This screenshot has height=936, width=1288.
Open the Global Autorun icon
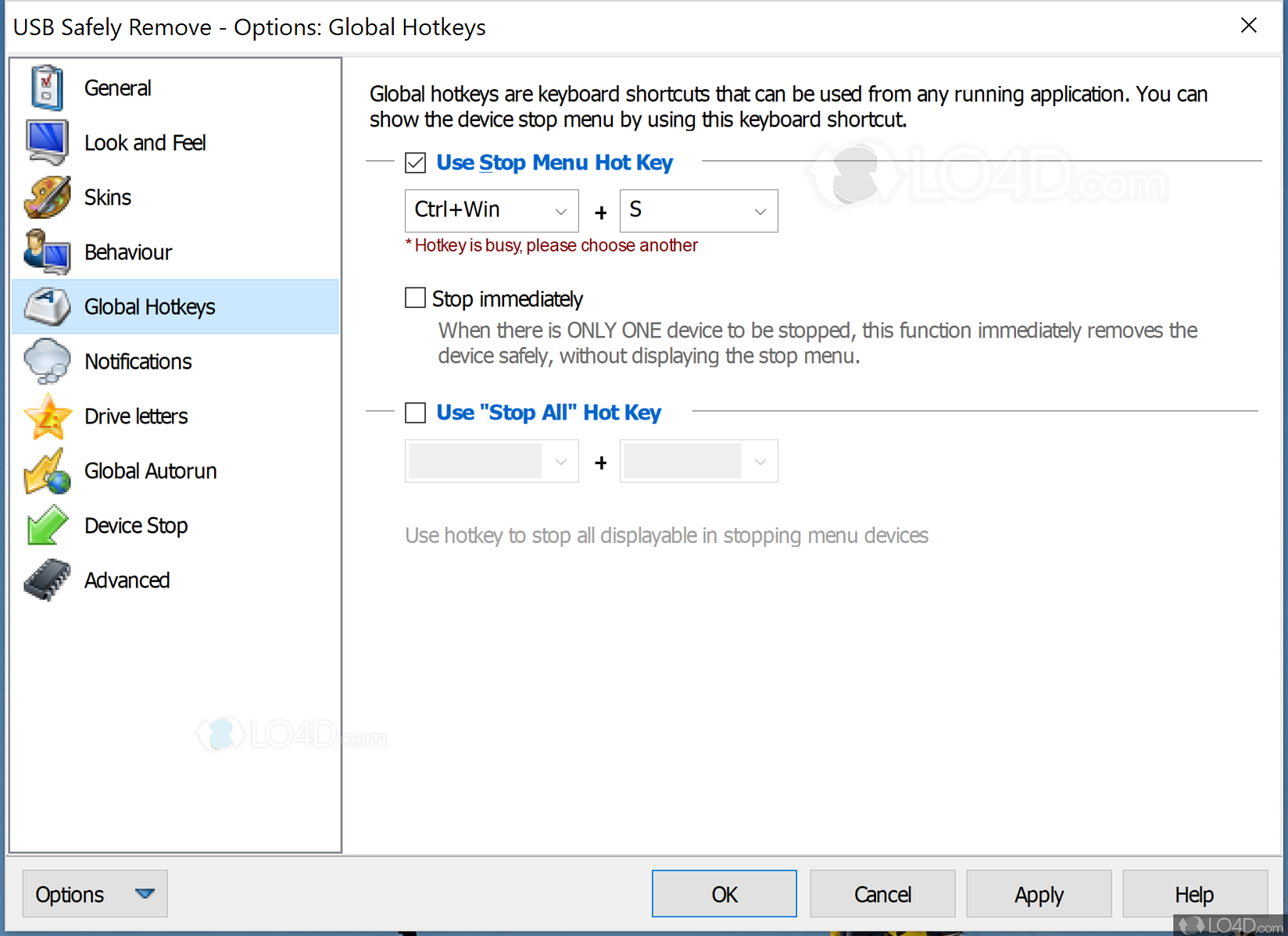click(x=45, y=470)
